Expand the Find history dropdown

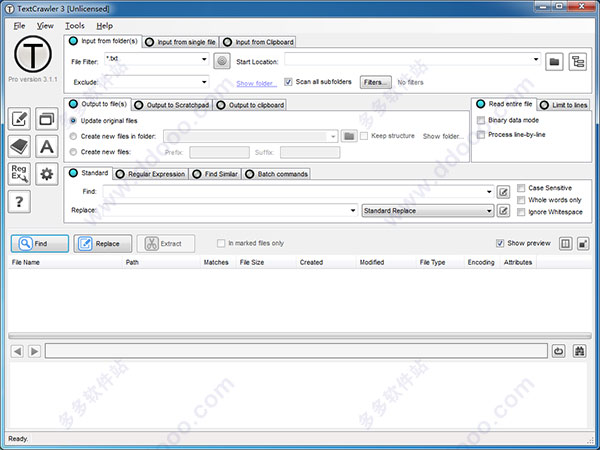pyautogui.click(x=489, y=192)
